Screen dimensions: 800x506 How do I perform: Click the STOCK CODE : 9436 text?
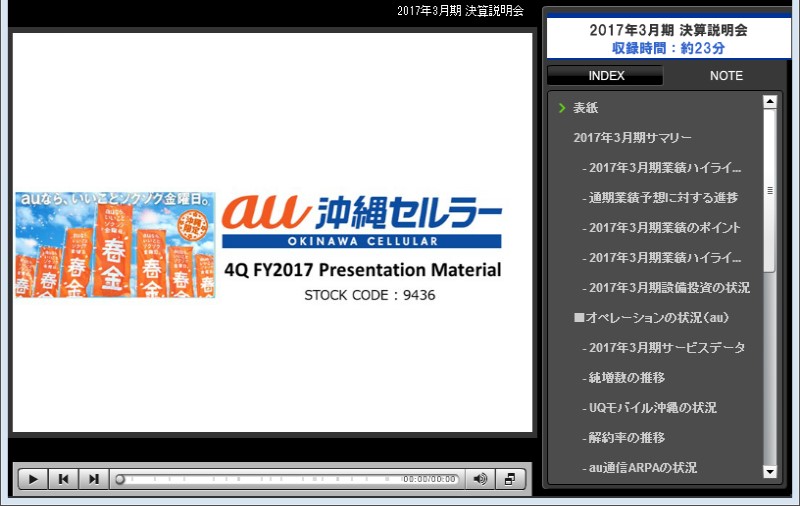point(370,295)
